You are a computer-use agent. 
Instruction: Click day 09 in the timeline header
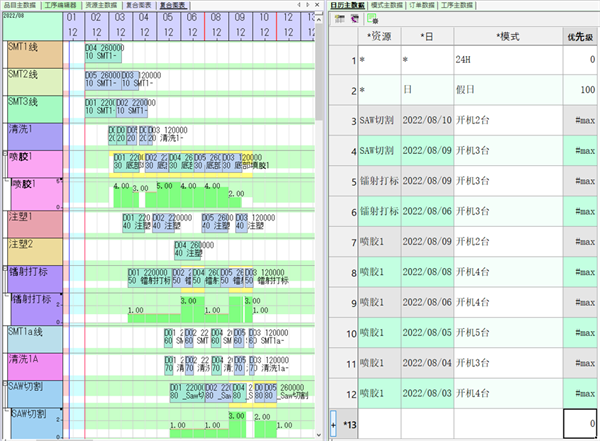[240, 17]
